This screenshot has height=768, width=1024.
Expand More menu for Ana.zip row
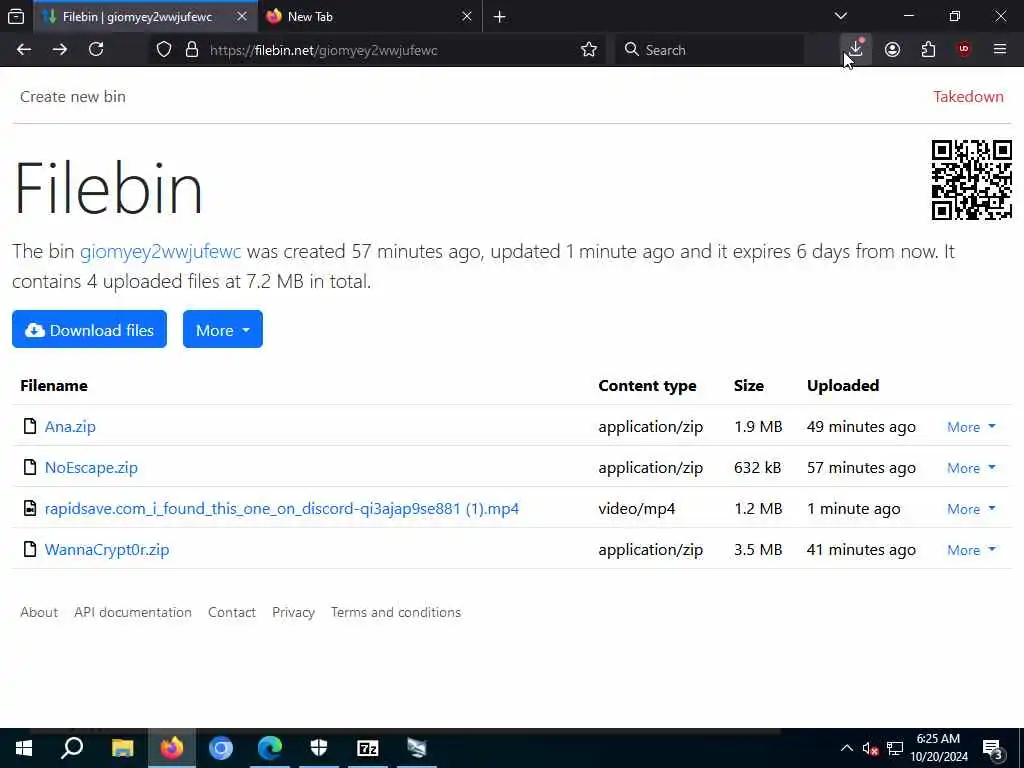(971, 427)
